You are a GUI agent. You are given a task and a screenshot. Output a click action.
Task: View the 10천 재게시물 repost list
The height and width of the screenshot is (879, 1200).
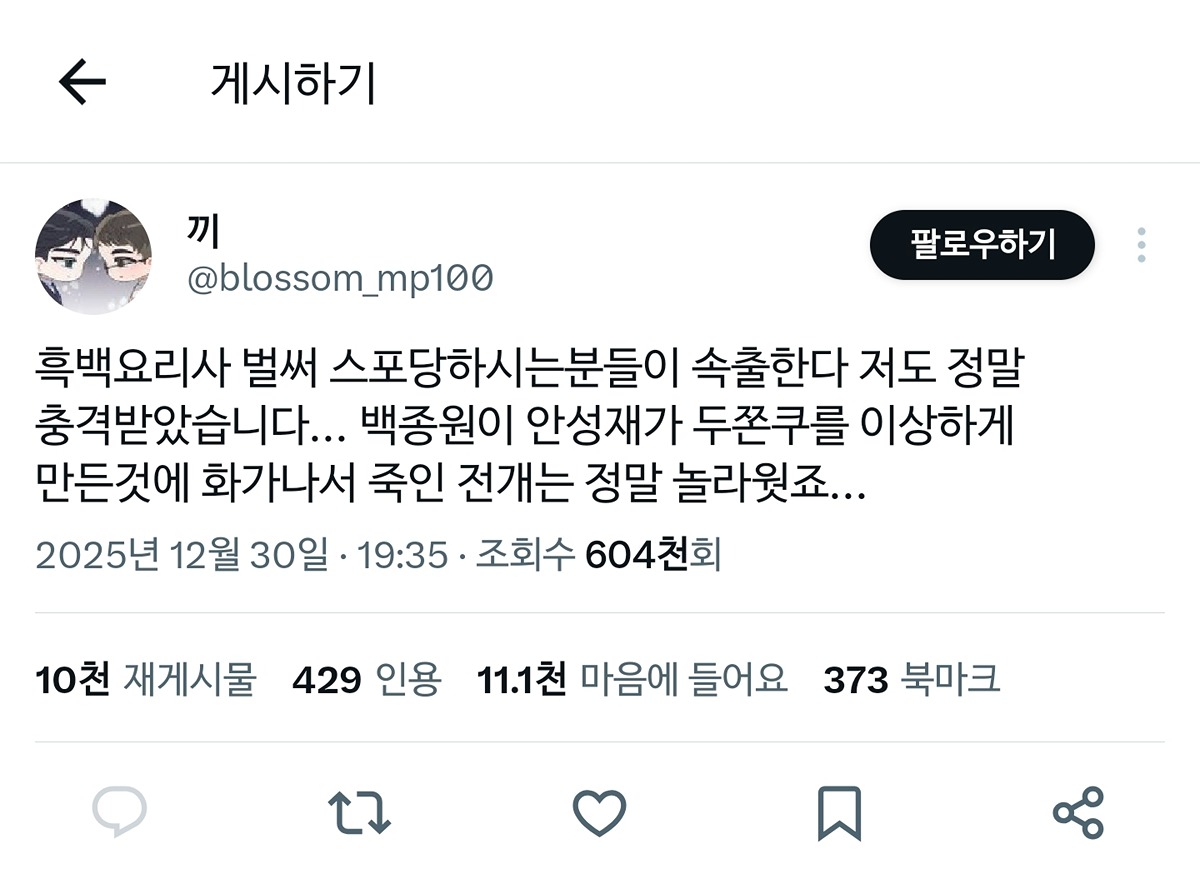(x=146, y=681)
